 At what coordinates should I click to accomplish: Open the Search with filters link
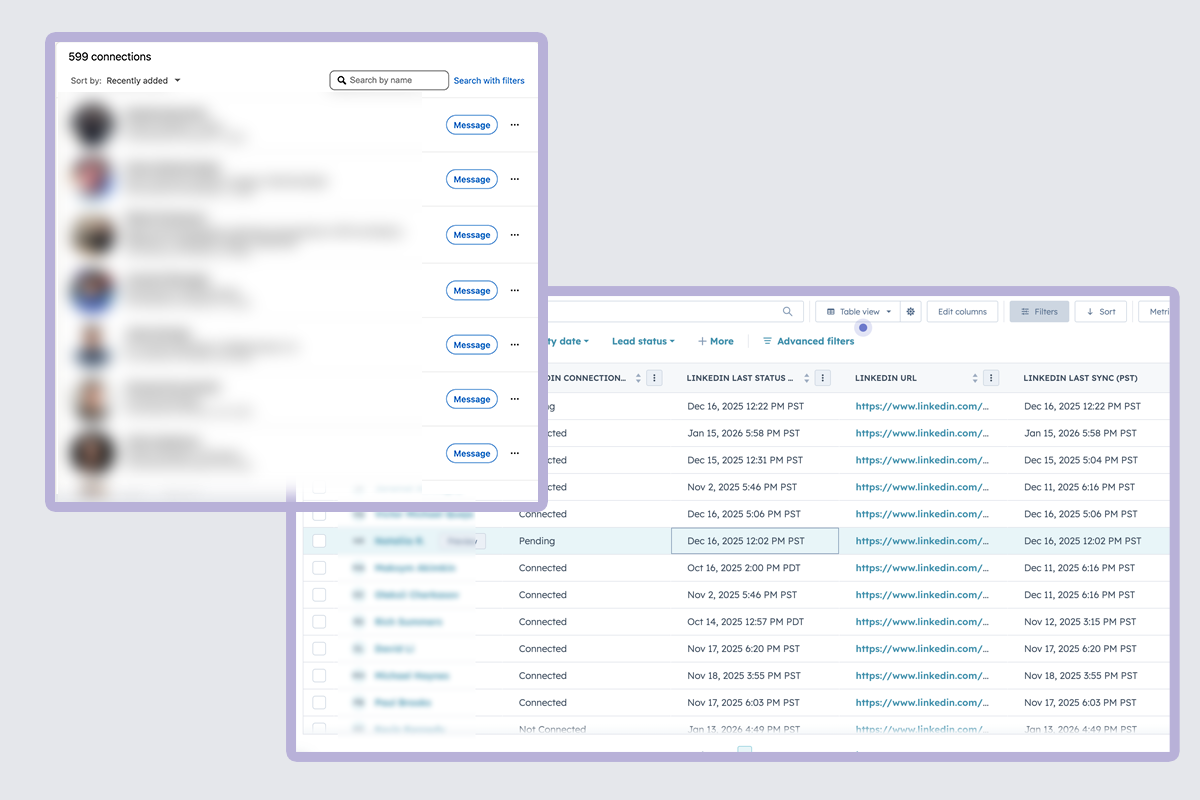(489, 80)
